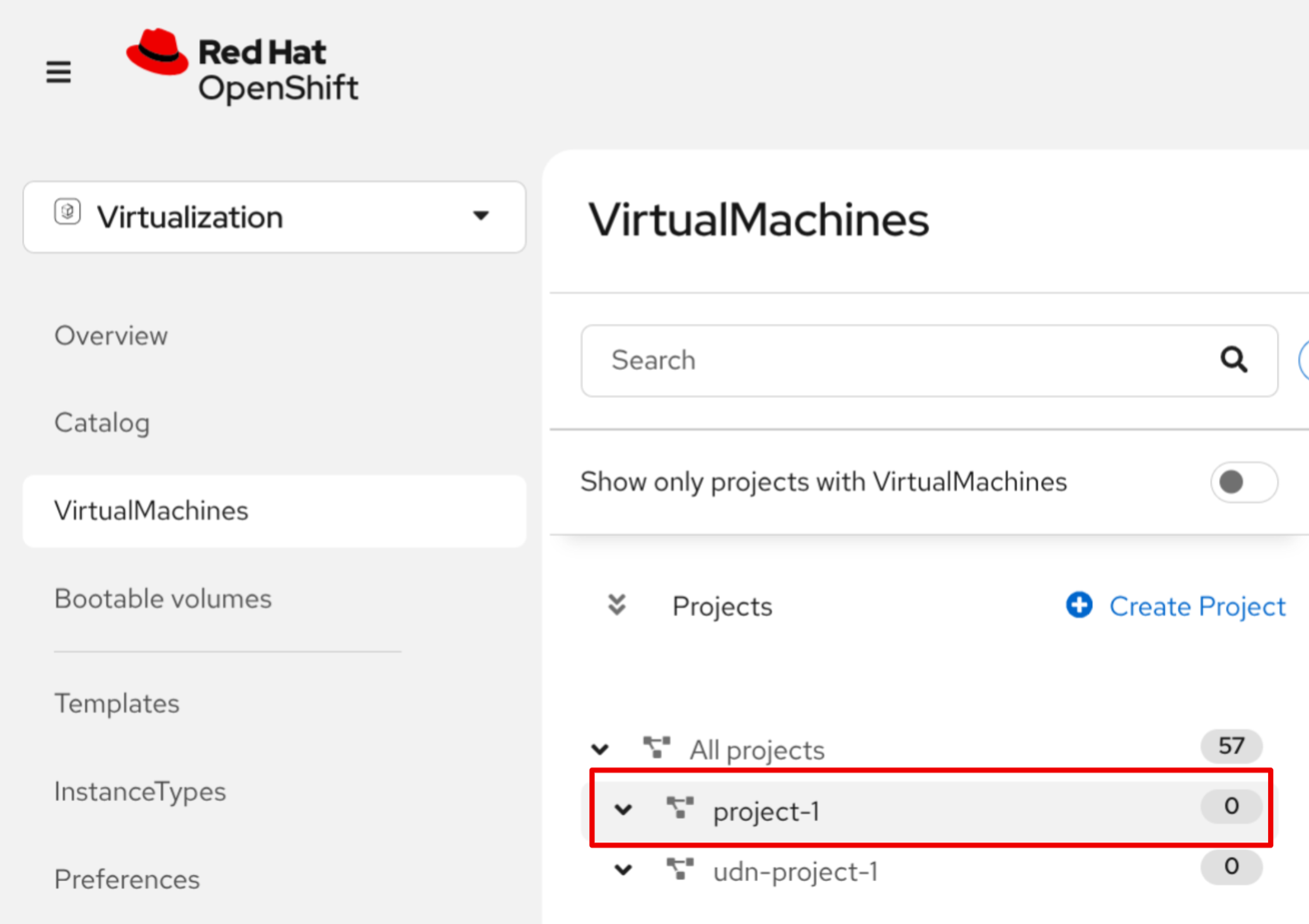The image size is (1309, 924).
Task: Click the project icon beside udn-project-1
Action: pyautogui.click(x=680, y=870)
